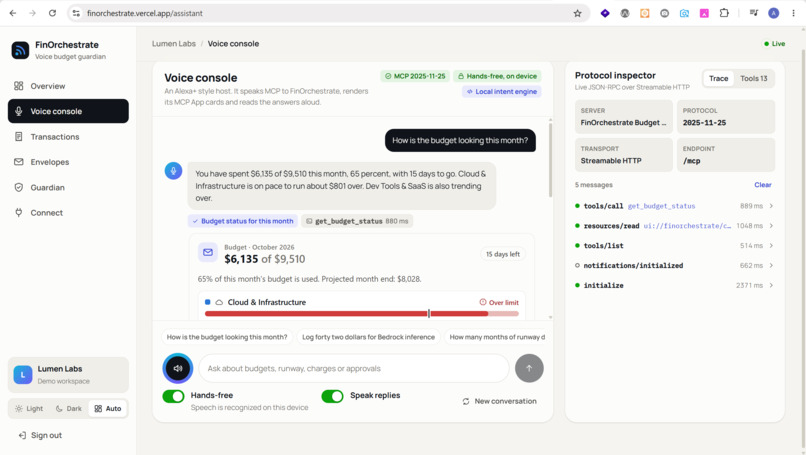The height and width of the screenshot is (455, 806).
Task: Open the Guardian section
Action: point(68,188)
